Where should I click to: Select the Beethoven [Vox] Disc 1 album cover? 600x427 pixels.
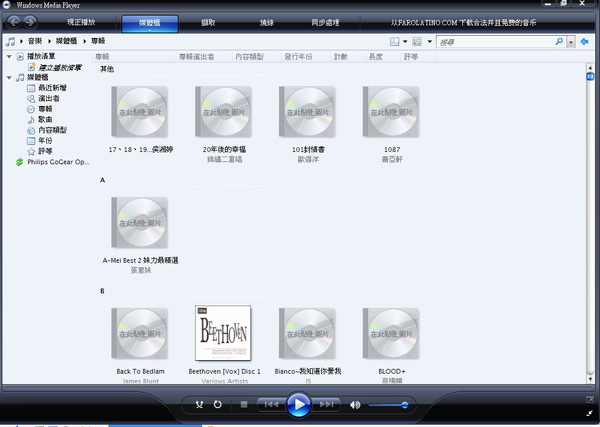pyautogui.click(x=223, y=333)
